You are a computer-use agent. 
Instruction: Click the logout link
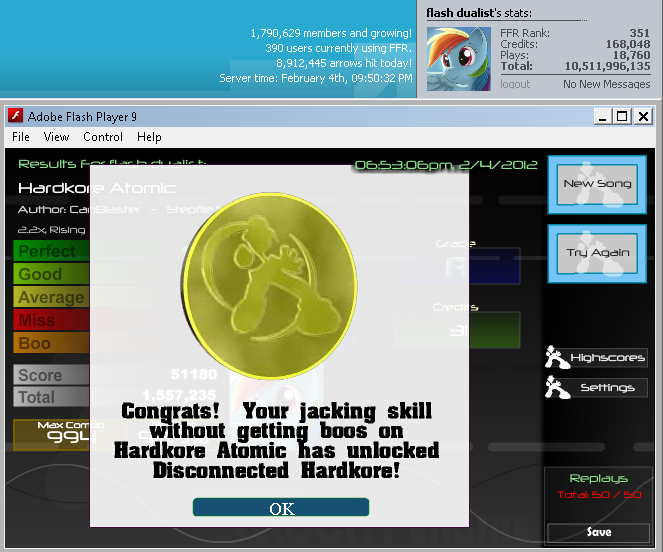[x=515, y=84]
